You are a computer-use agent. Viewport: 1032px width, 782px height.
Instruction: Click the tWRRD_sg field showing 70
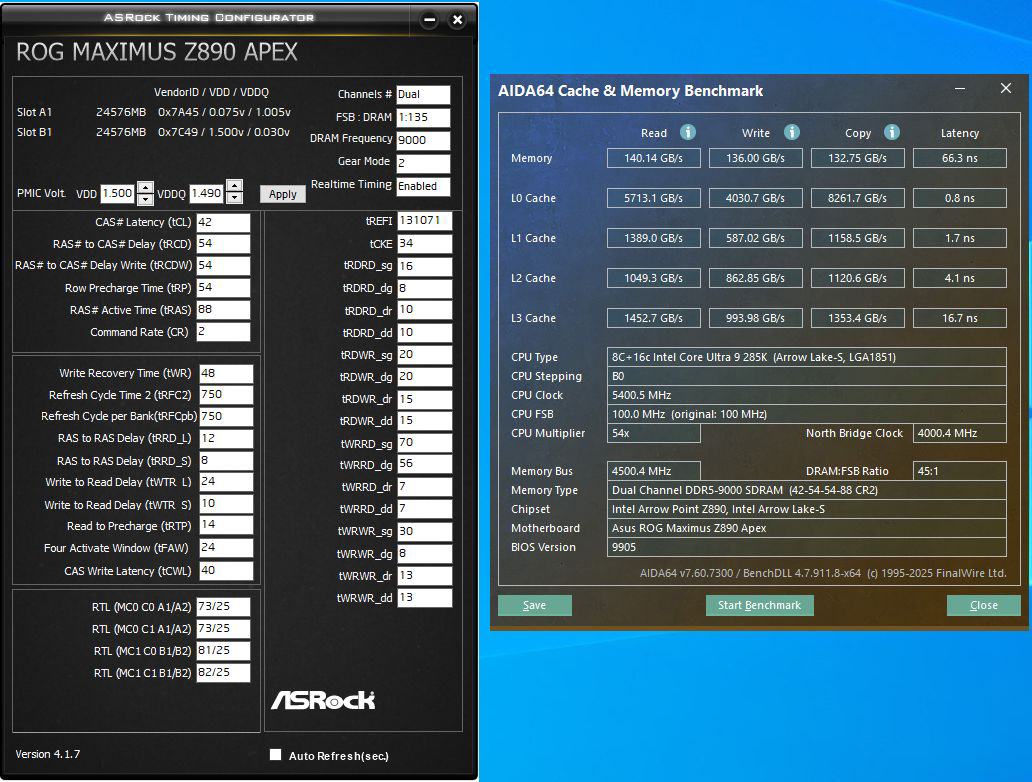click(x=425, y=443)
